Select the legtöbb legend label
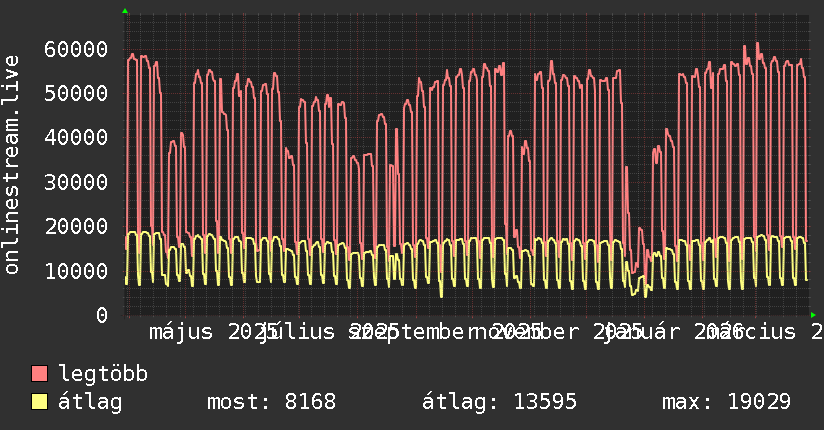 tap(103, 375)
